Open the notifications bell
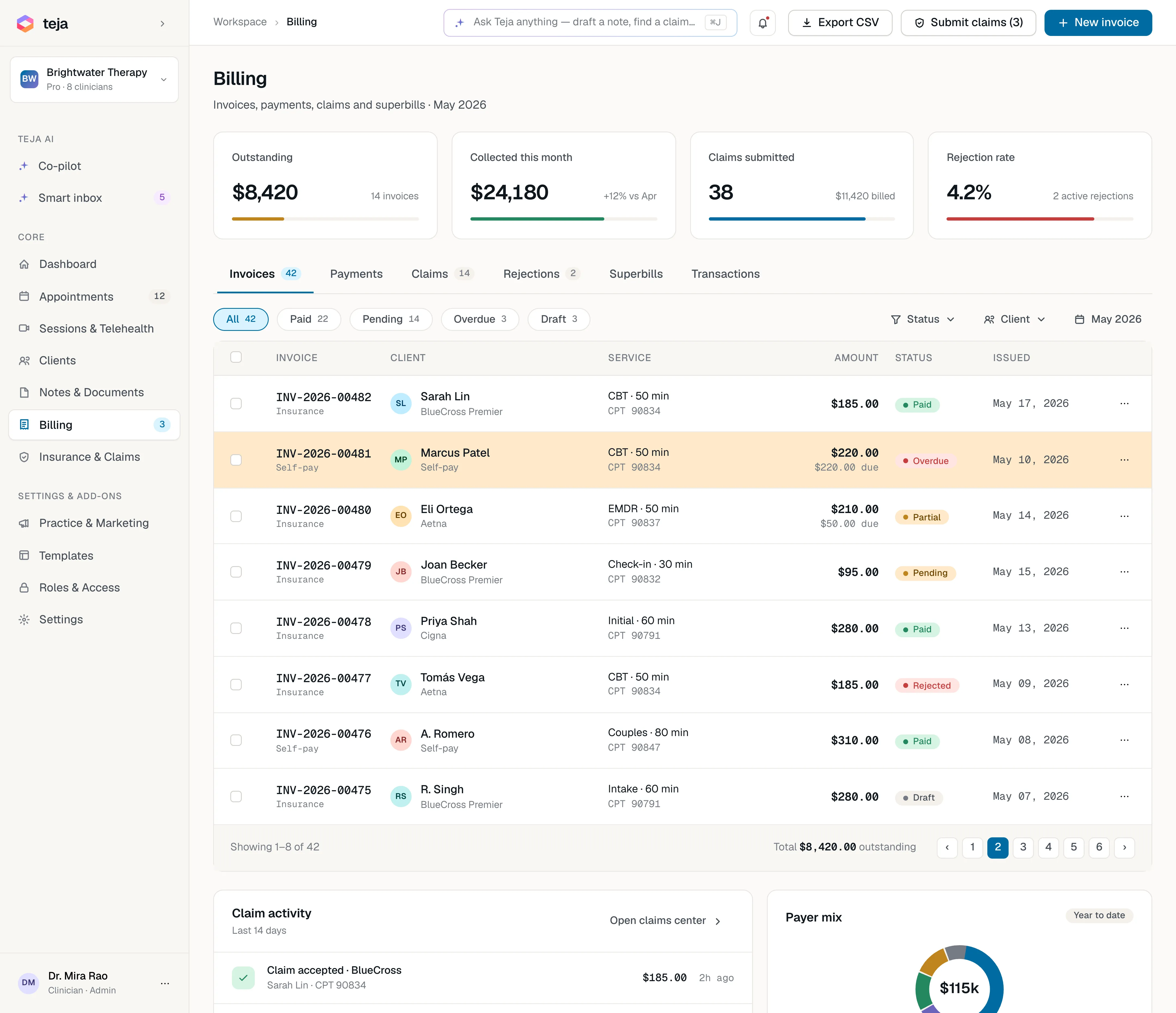Viewport: 1176px width, 1013px height. (x=762, y=23)
